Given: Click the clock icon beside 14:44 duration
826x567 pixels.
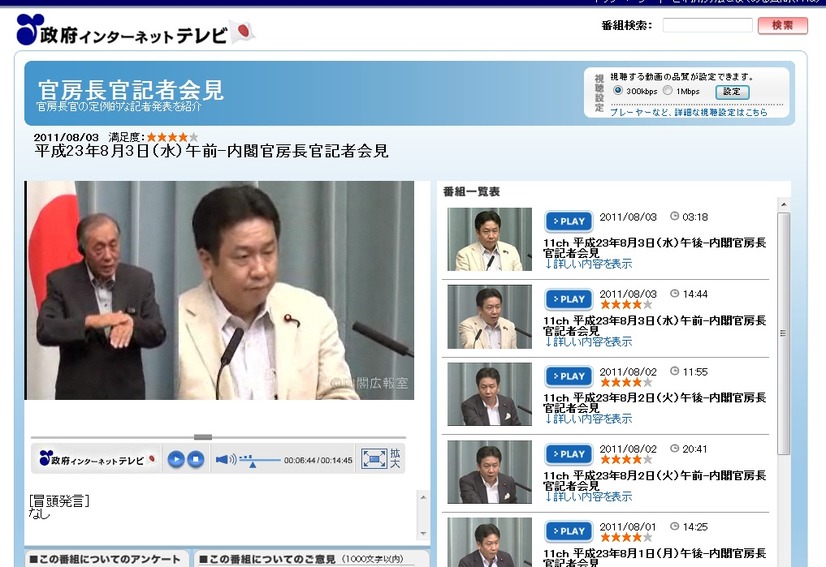Looking at the screenshot, I should click(674, 294).
